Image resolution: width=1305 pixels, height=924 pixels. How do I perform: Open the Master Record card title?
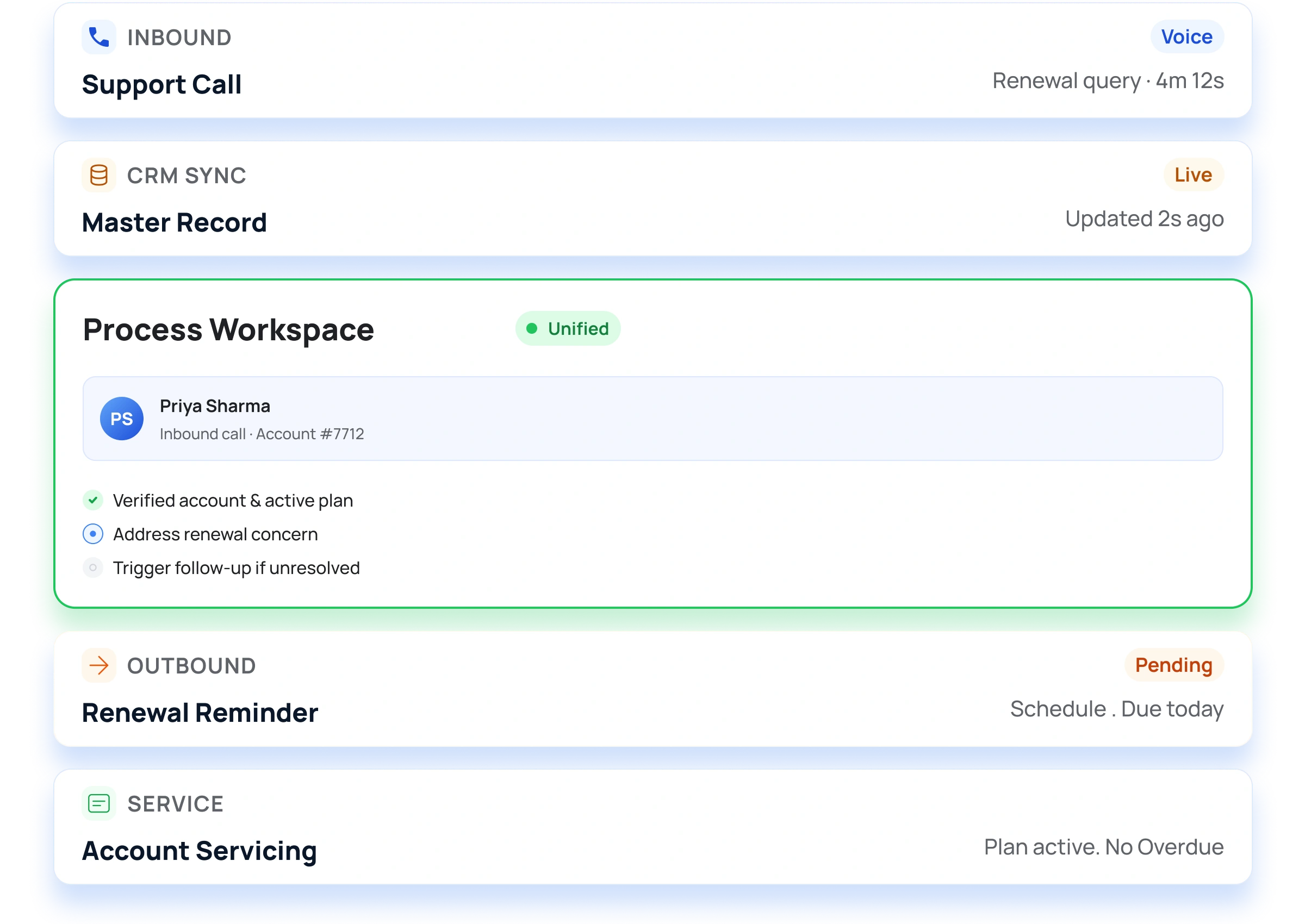pyautogui.click(x=174, y=222)
